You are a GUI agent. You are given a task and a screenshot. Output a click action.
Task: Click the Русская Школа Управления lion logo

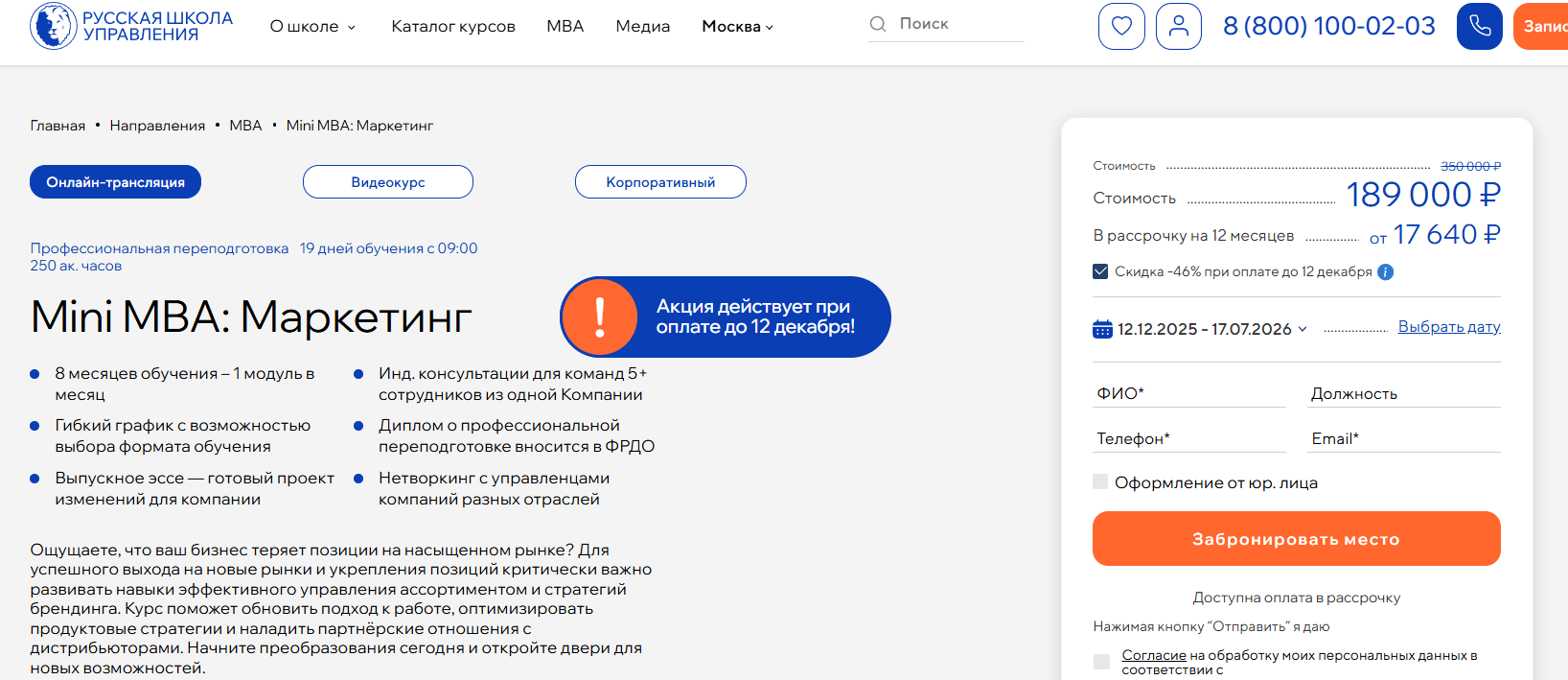pos(53,26)
